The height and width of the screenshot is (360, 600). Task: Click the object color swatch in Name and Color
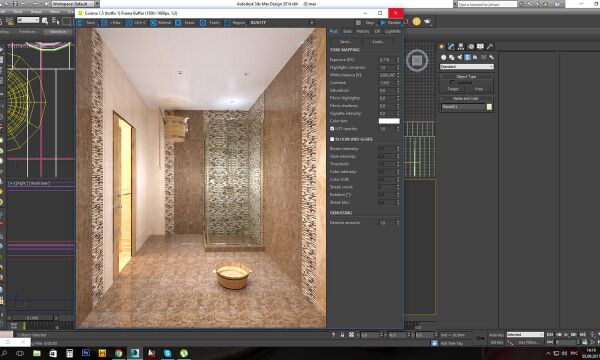tap(489, 107)
